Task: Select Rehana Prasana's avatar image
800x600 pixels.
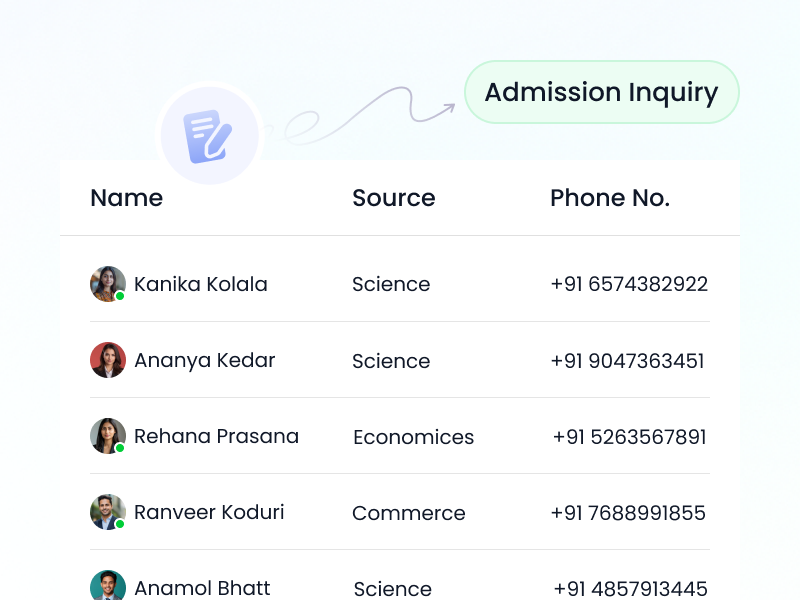Action: pos(107,436)
